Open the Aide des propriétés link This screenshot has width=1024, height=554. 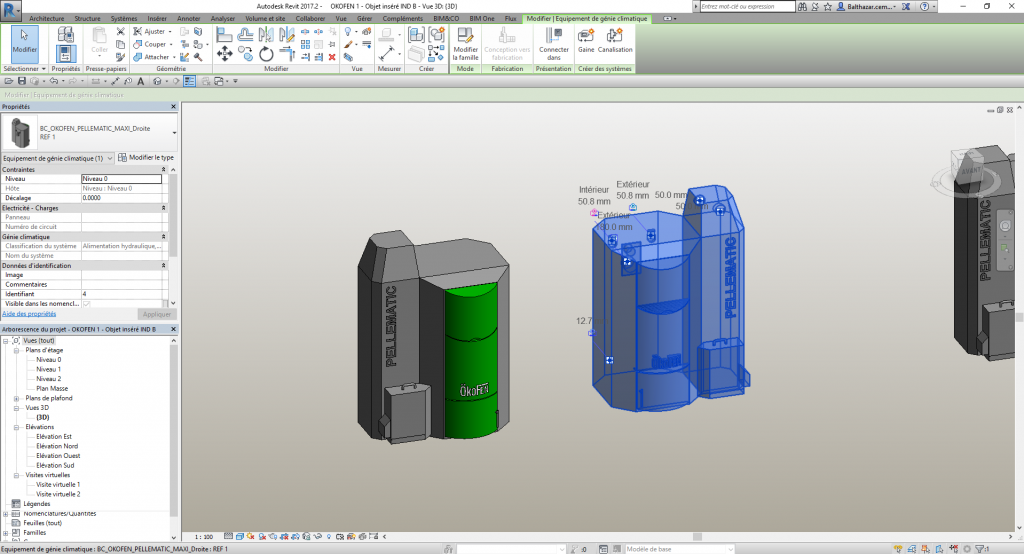[x=28, y=314]
